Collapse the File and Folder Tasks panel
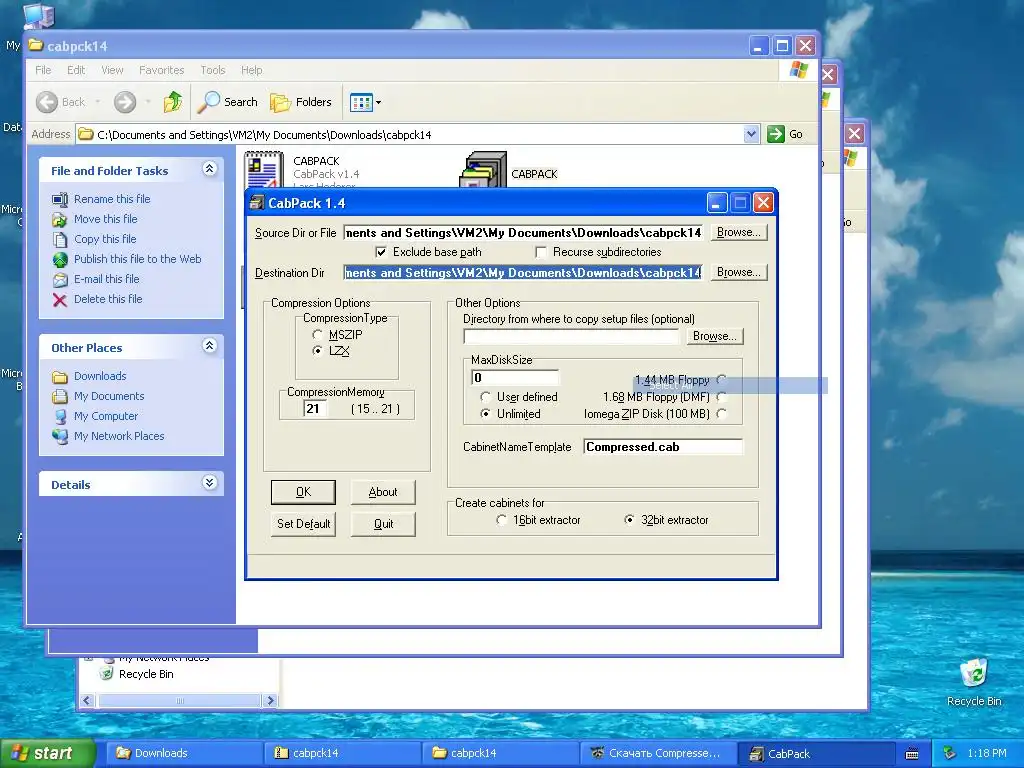Image resolution: width=1024 pixels, height=768 pixels. (x=209, y=169)
